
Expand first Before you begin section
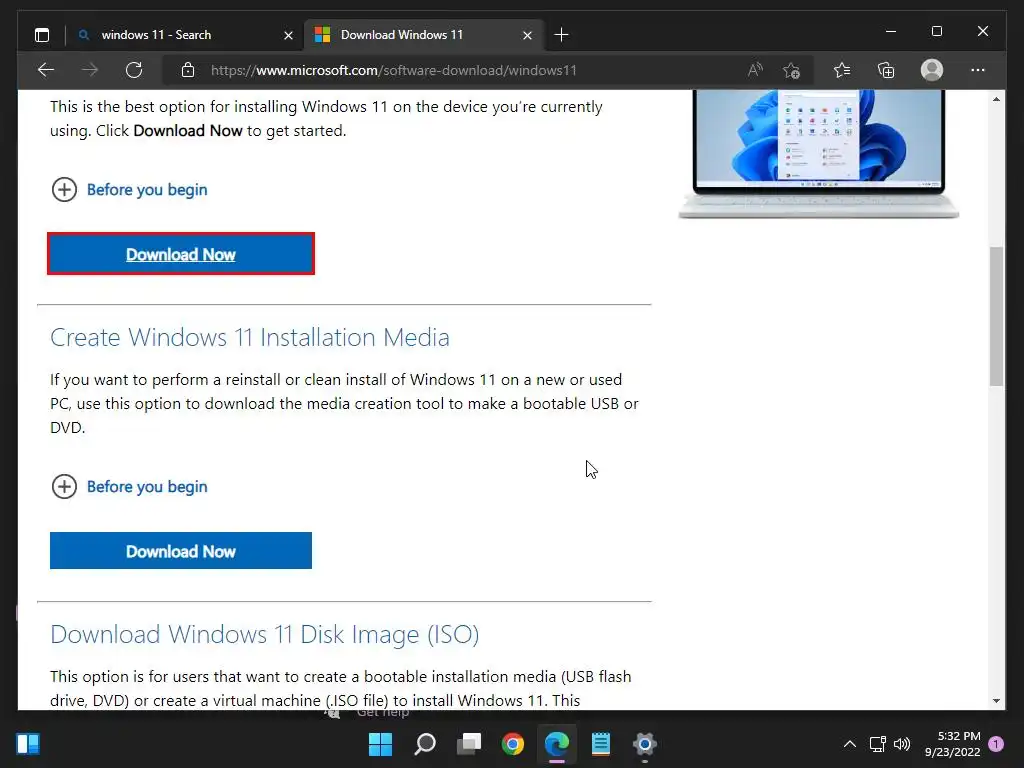(129, 189)
